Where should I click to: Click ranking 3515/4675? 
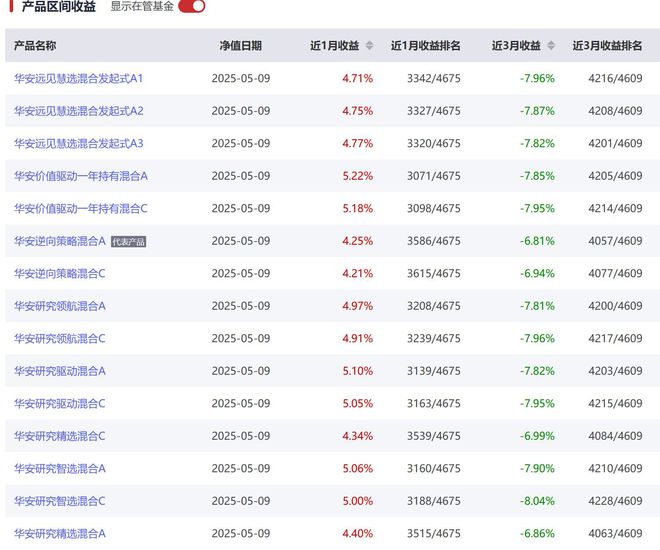tap(434, 534)
